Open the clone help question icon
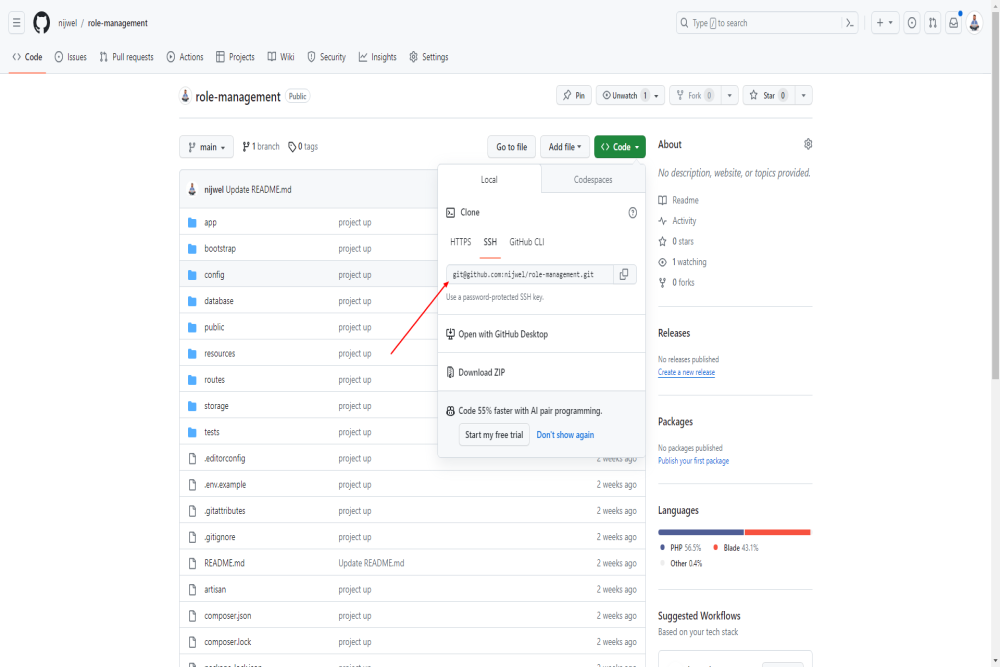The height and width of the screenshot is (667, 1000). pos(633,212)
